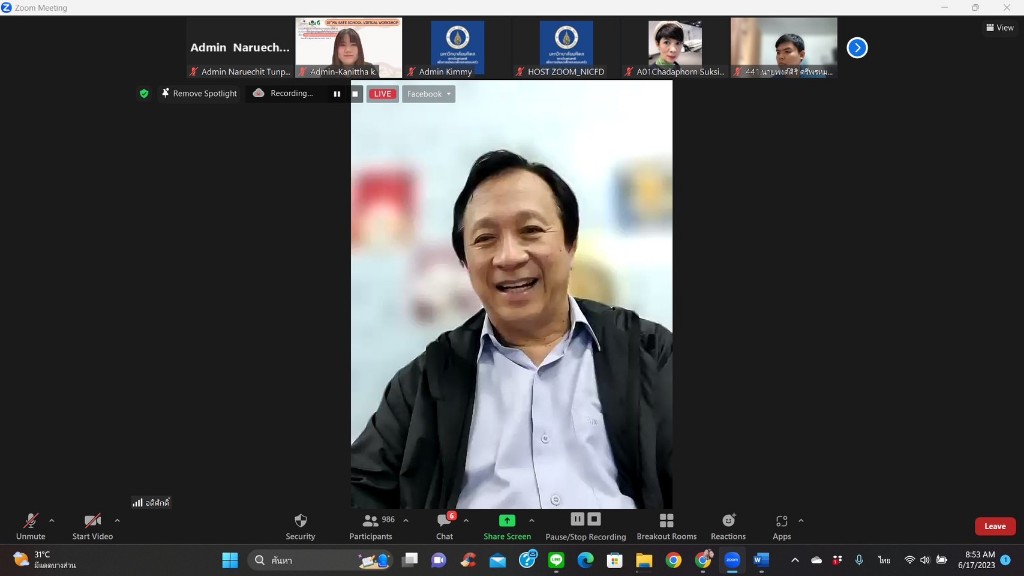This screenshot has height=576, width=1024.
Task: Click Remove Spotlight
Action: tap(199, 93)
